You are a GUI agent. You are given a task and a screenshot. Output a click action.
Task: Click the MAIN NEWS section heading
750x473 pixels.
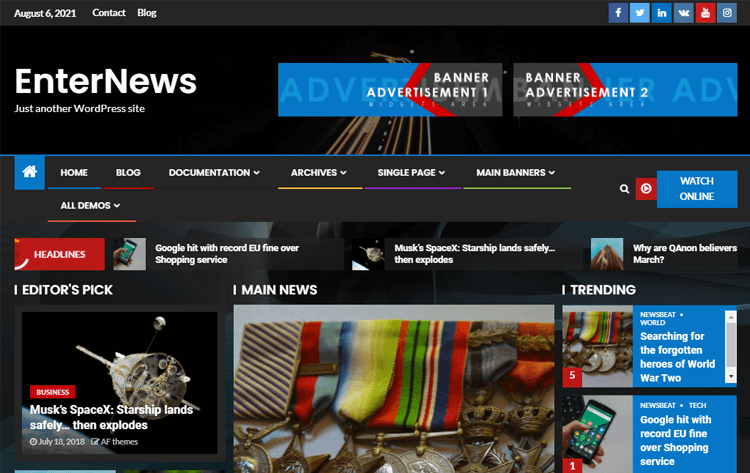(279, 290)
